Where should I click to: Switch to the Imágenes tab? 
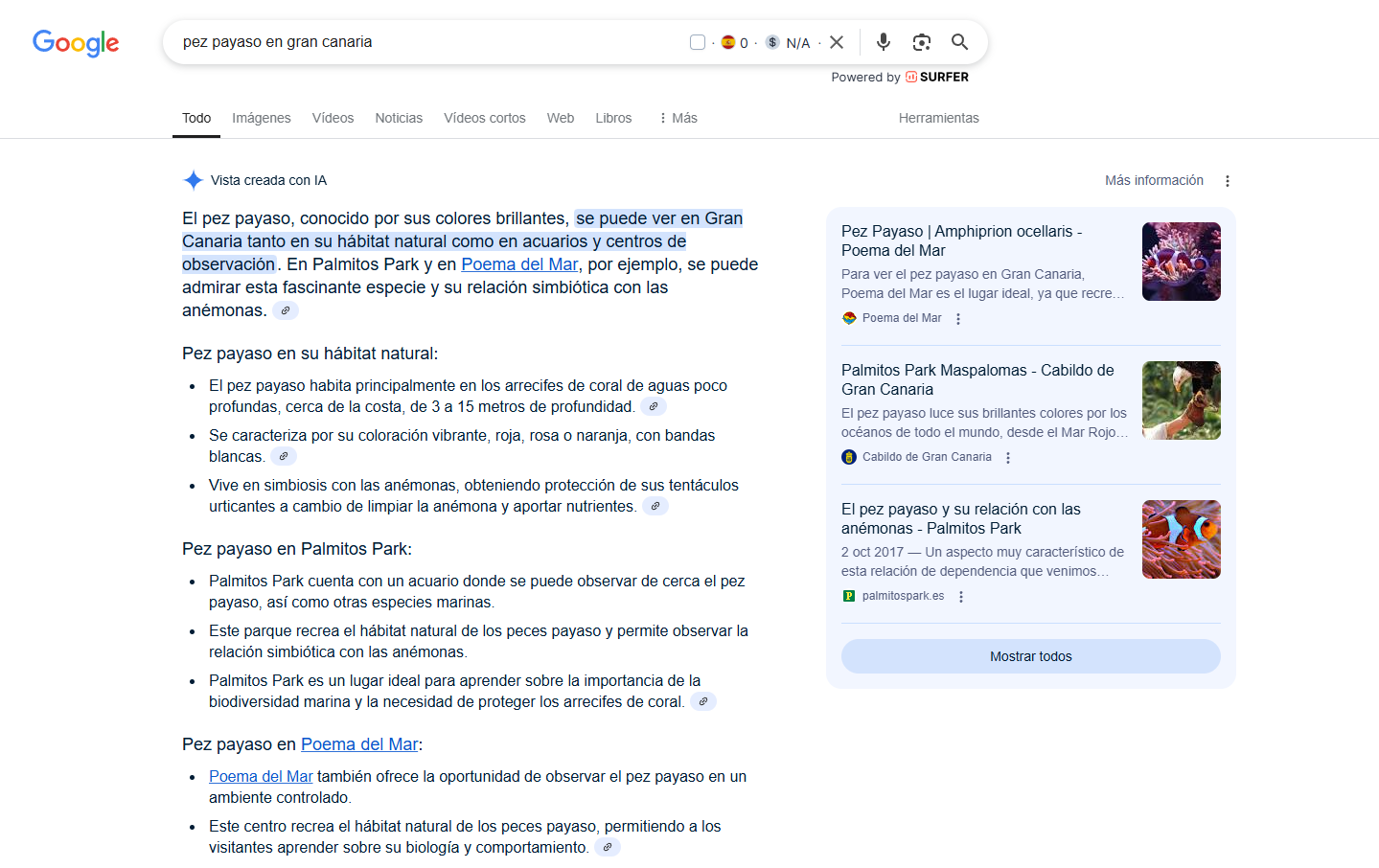(262, 118)
